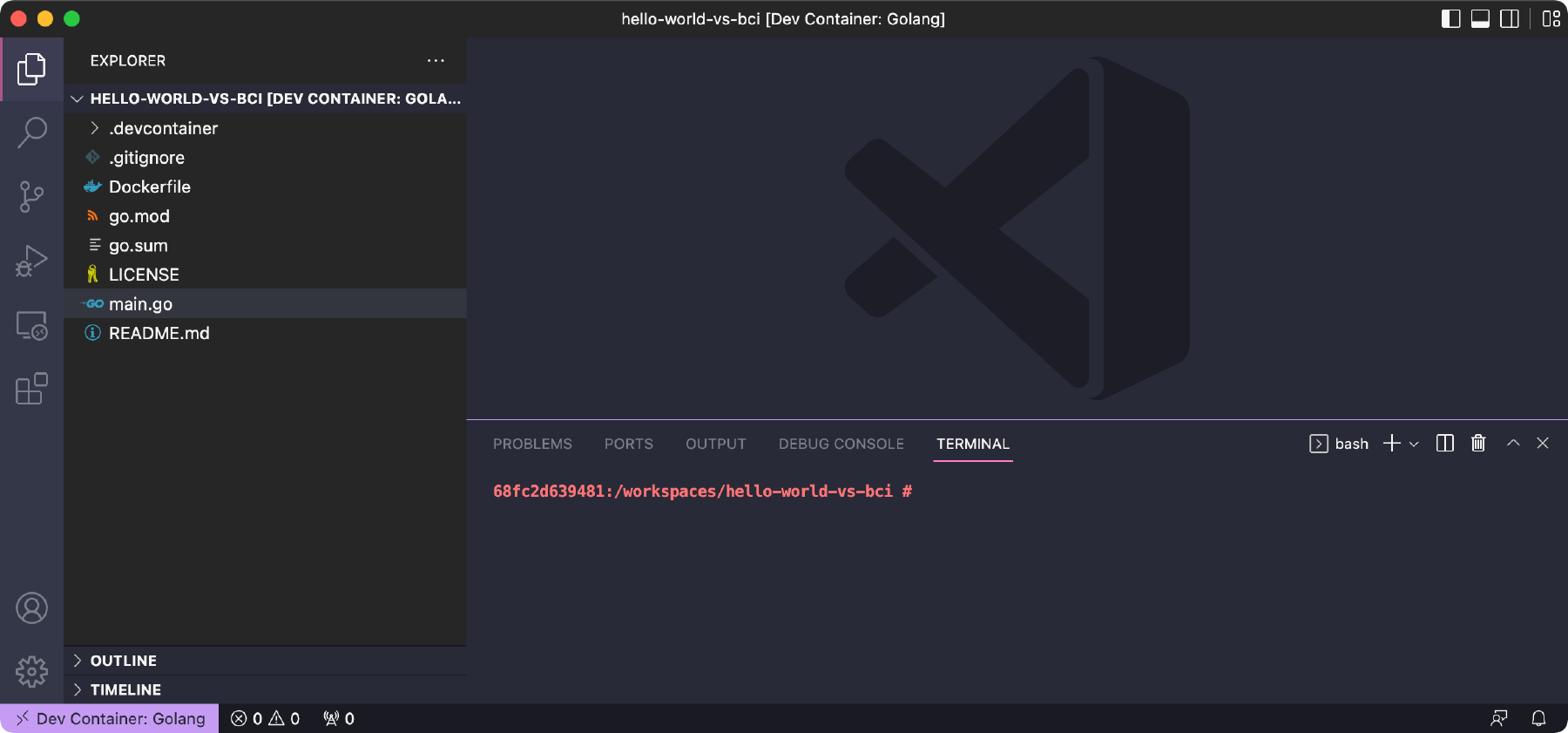The width and height of the screenshot is (1568, 733).
Task: Open the Source Control view icon
Action: [x=31, y=197]
